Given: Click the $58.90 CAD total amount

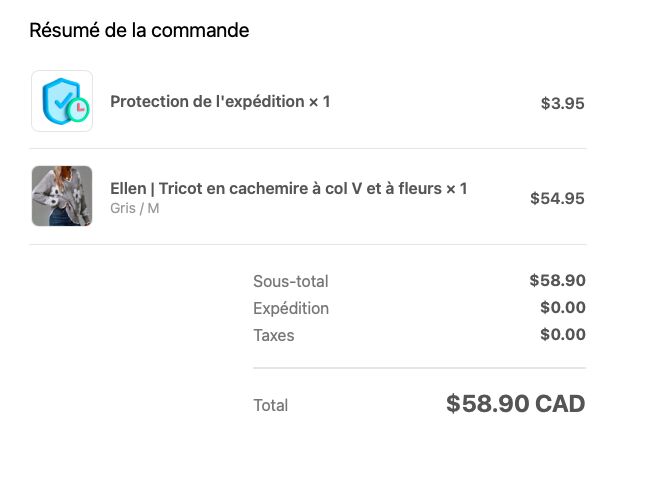Looking at the screenshot, I should [x=515, y=404].
